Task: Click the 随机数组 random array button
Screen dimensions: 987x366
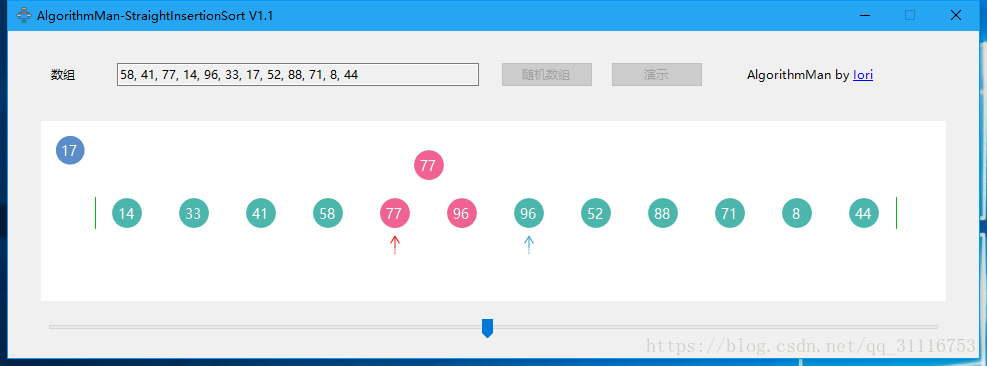Action: point(546,74)
